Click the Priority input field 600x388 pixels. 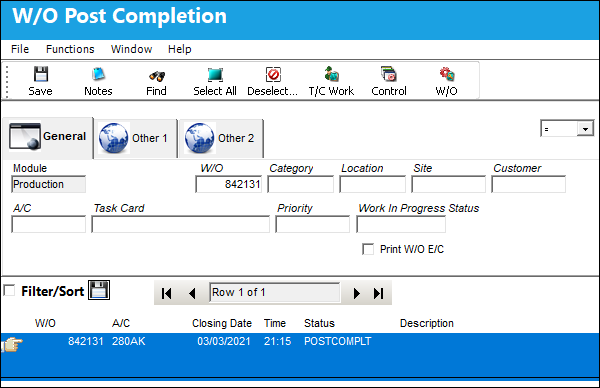coord(313,224)
